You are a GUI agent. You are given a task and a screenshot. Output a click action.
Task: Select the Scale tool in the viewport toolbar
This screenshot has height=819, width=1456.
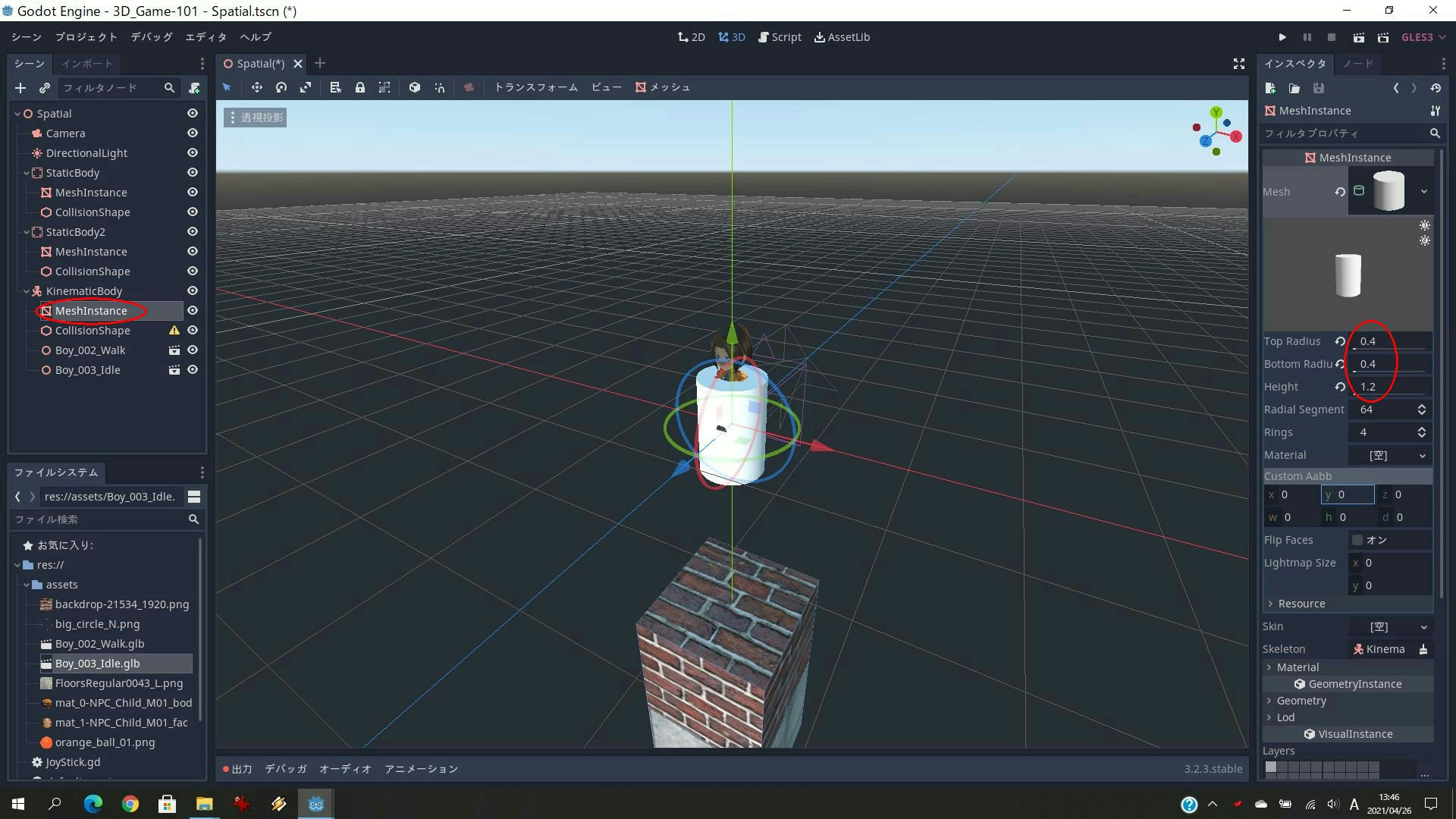click(306, 87)
